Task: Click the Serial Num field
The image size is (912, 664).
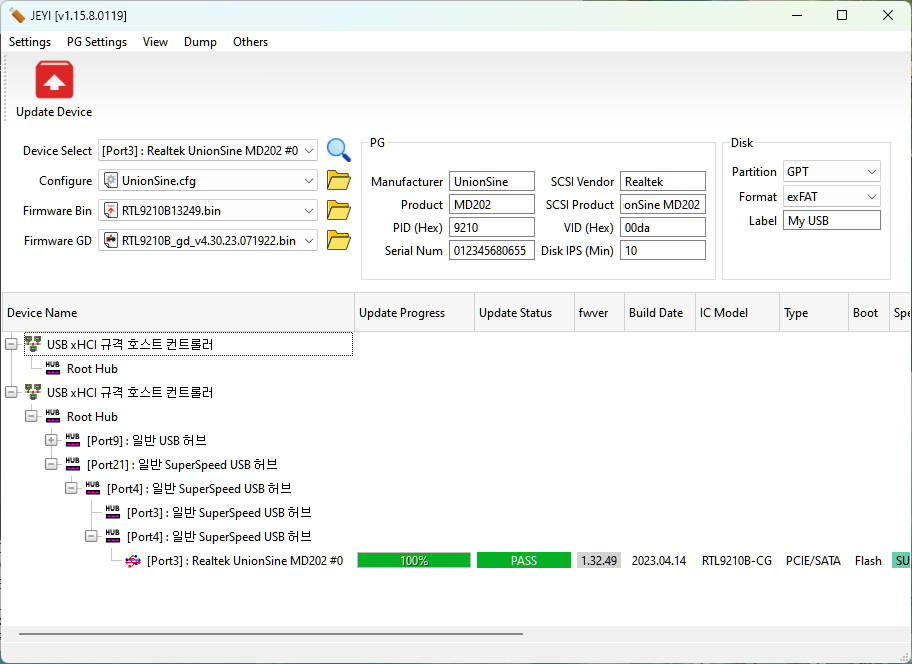Action: (491, 251)
